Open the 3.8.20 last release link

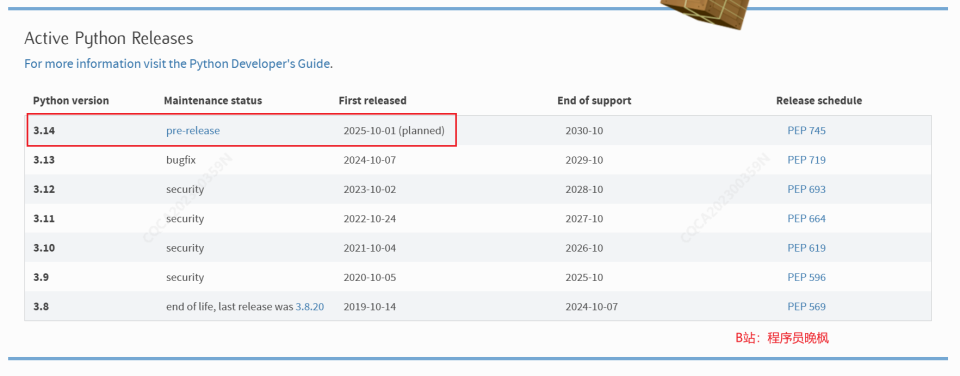pyautogui.click(x=310, y=307)
